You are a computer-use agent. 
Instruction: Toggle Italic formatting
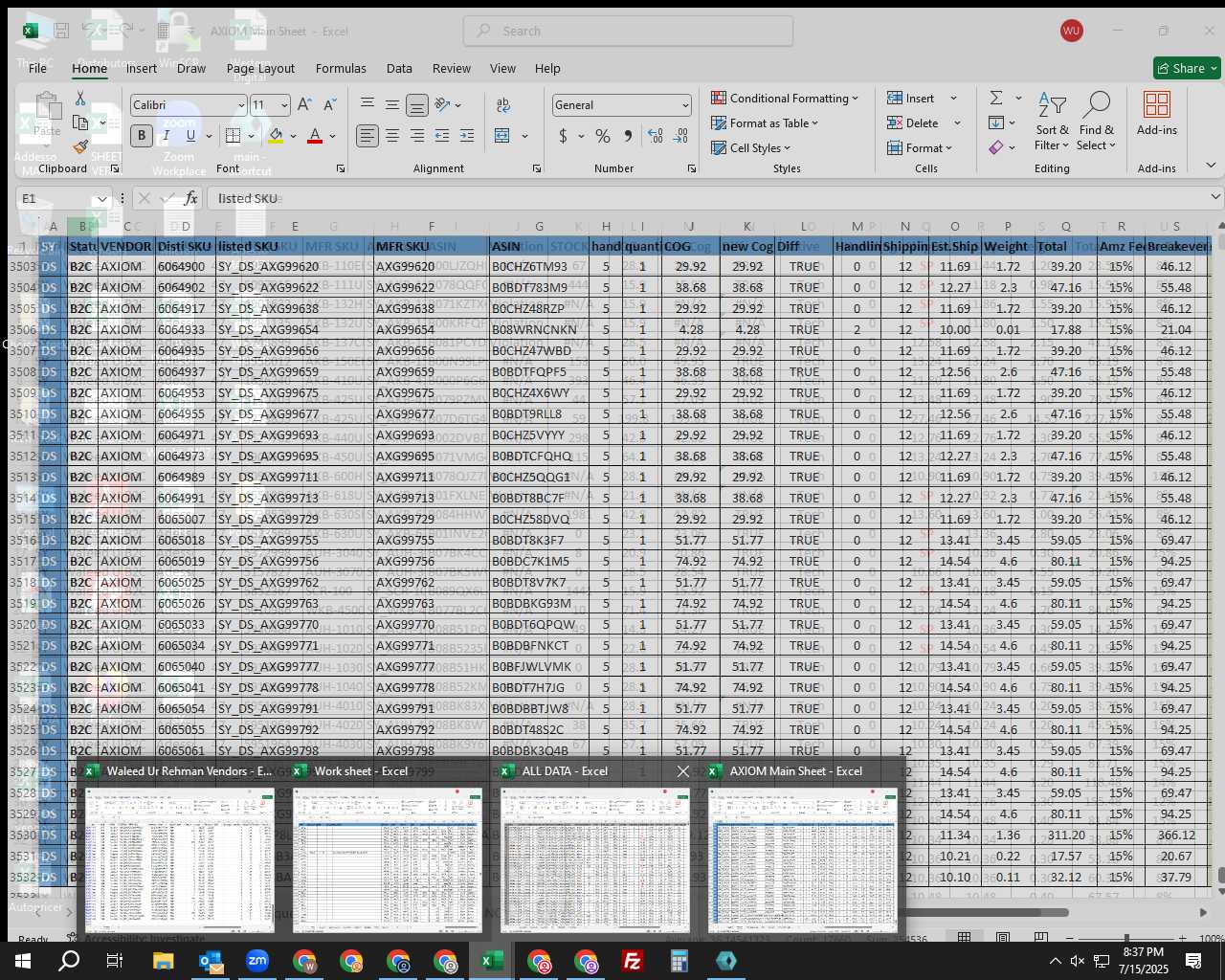coord(166,136)
